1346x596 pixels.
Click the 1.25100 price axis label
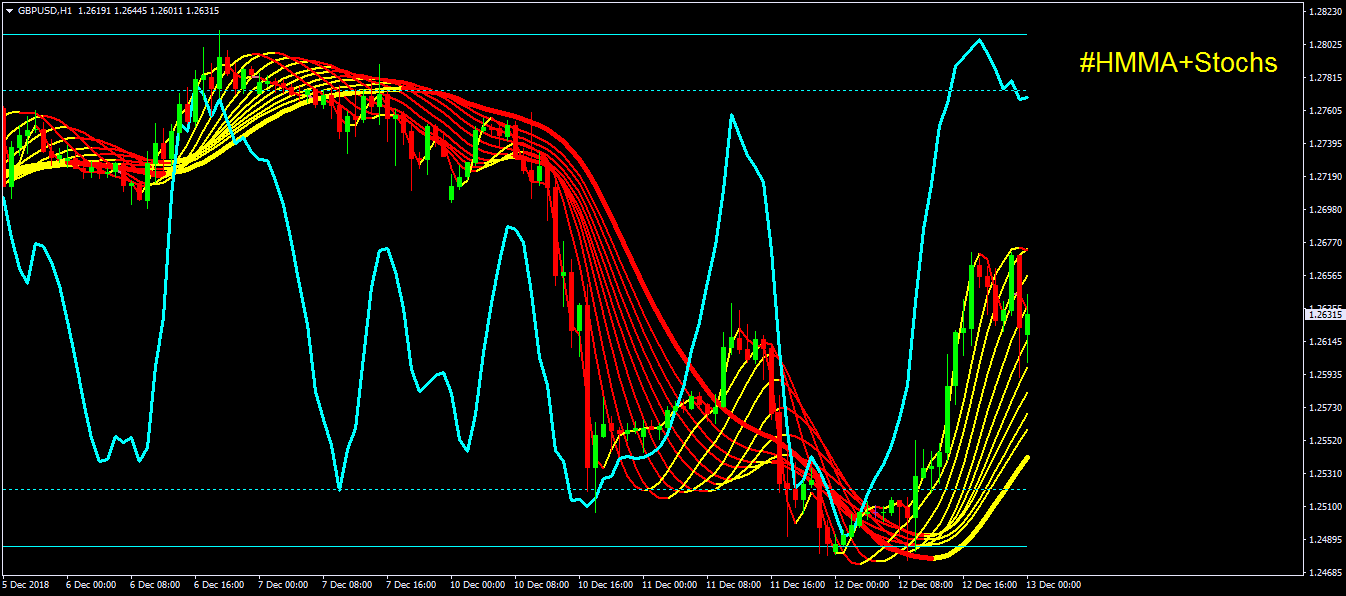click(1326, 507)
